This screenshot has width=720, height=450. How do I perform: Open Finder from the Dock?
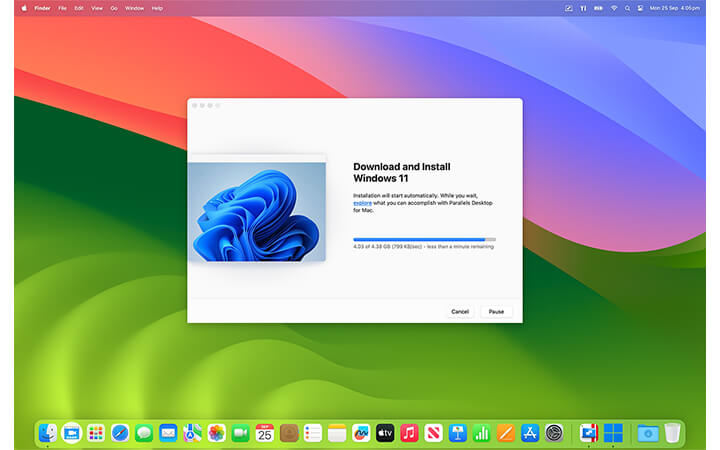(x=47, y=433)
